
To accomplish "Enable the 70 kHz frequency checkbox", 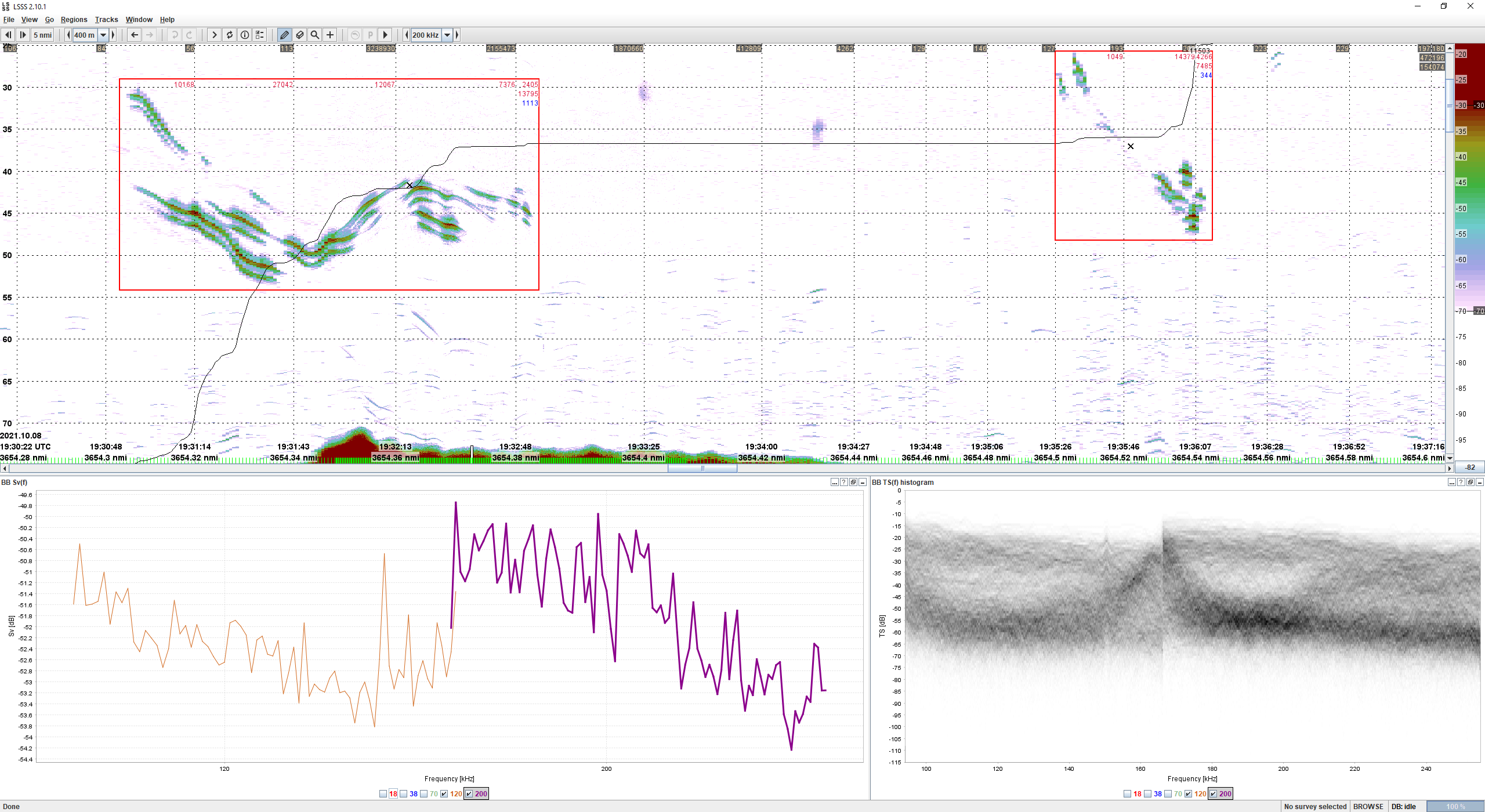I will tap(424, 793).
